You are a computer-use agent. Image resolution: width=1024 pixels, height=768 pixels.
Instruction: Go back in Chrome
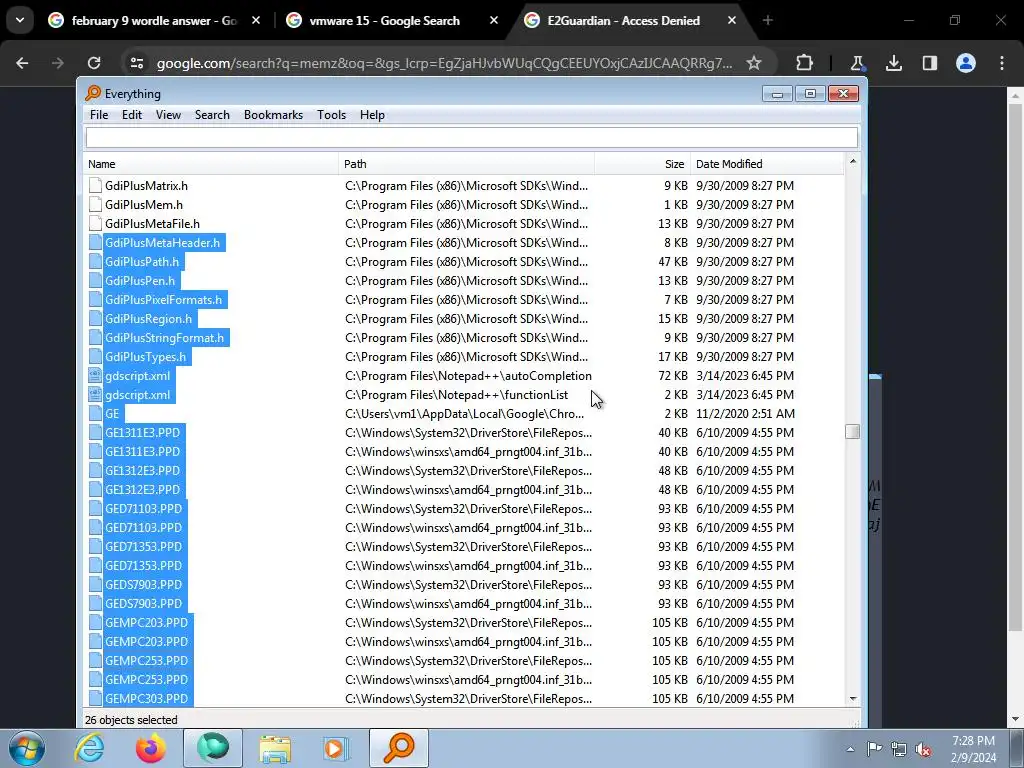tap(22, 63)
